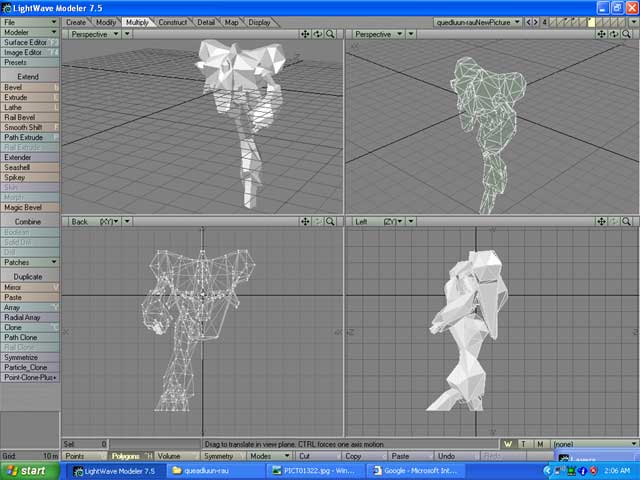Switch to the Map tab
The image size is (640, 480).
[231, 22]
